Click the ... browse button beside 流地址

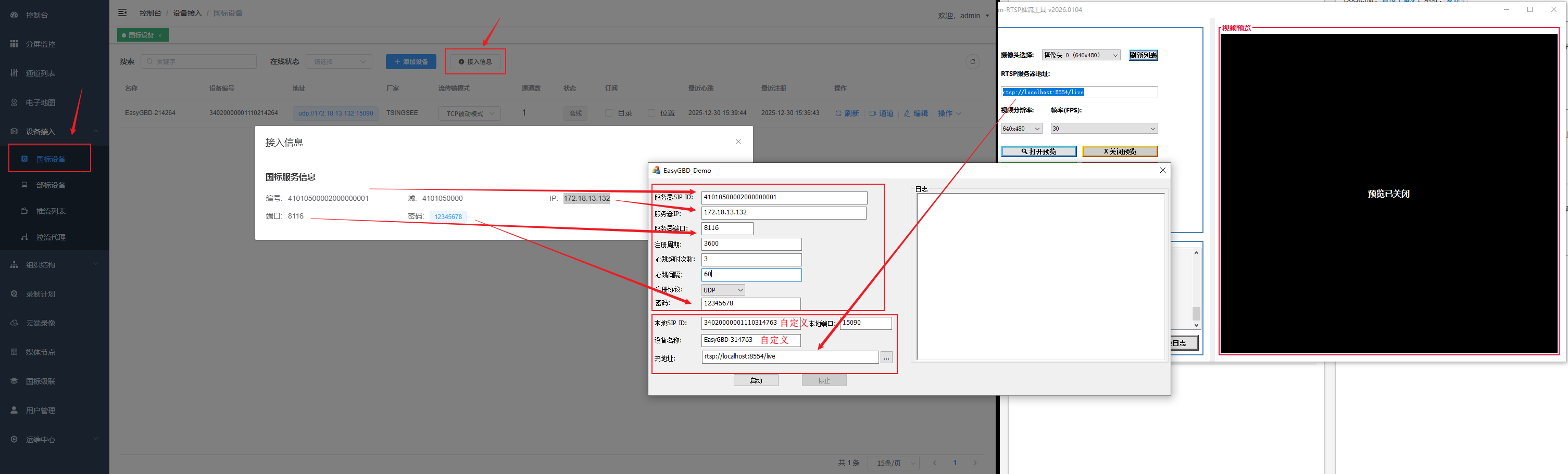tap(886, 358)
